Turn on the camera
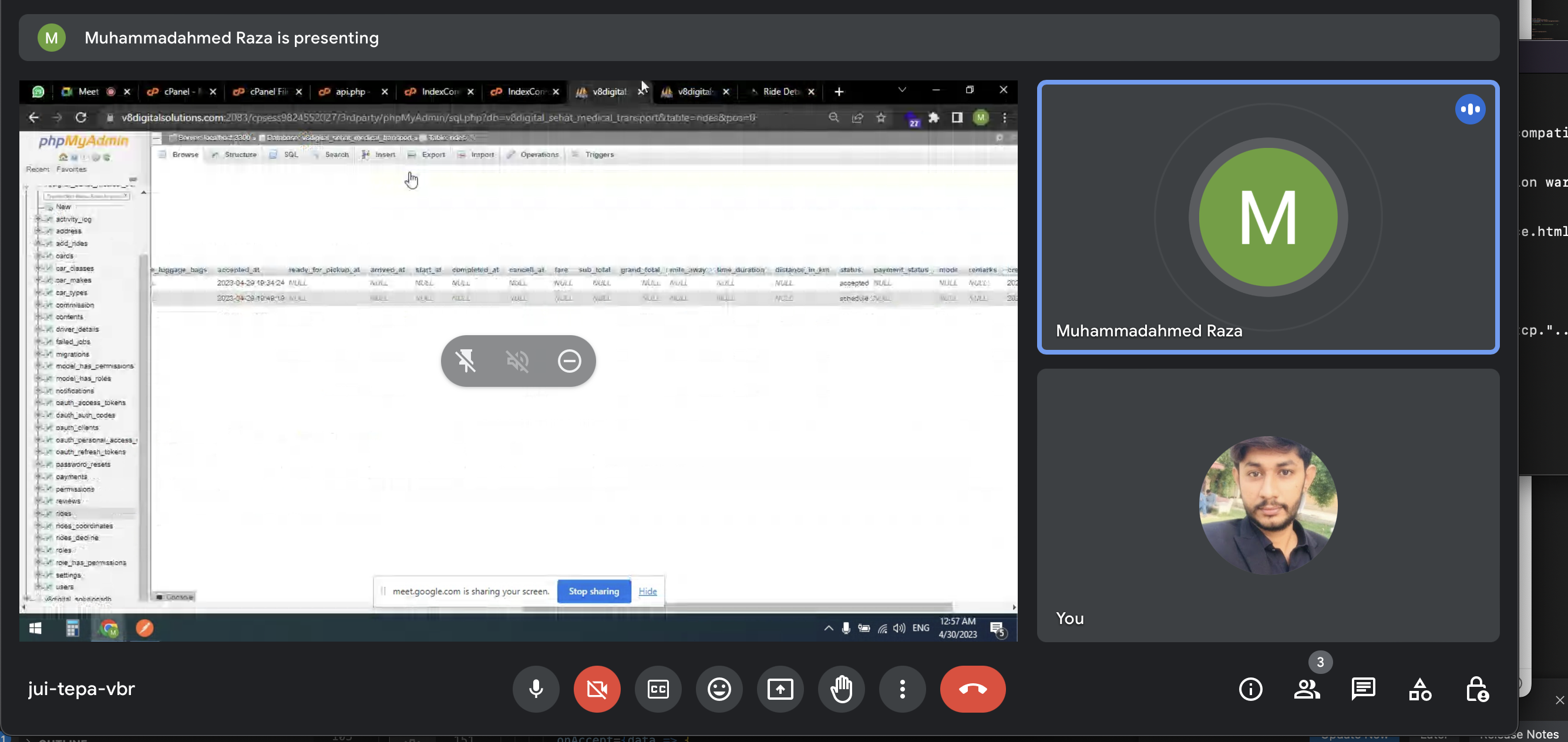This screenshot has width=1568, height=742. (597, 689)
